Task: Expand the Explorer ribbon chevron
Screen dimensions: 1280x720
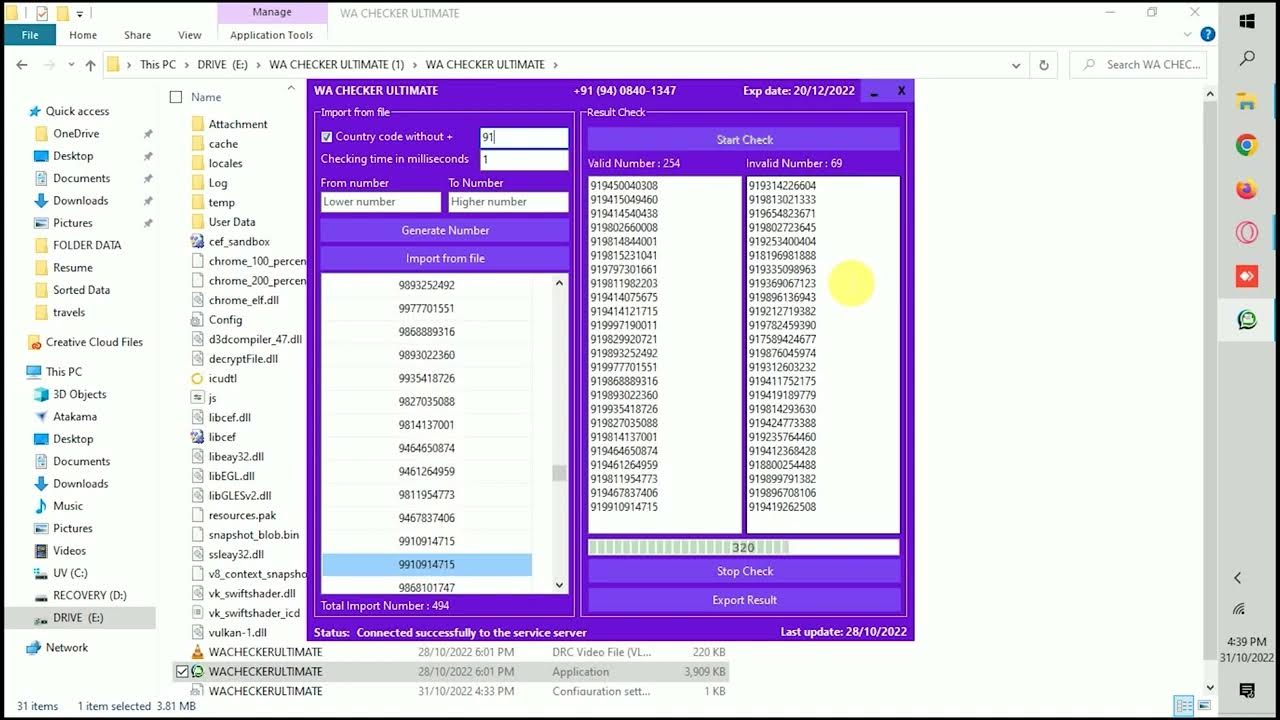Action: pyautogui.click(x=1187, y=34)
